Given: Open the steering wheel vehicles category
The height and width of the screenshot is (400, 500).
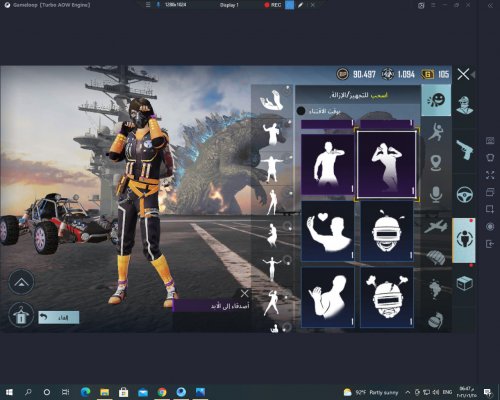Looking at the screenshot, I should [x=464, y=195].
